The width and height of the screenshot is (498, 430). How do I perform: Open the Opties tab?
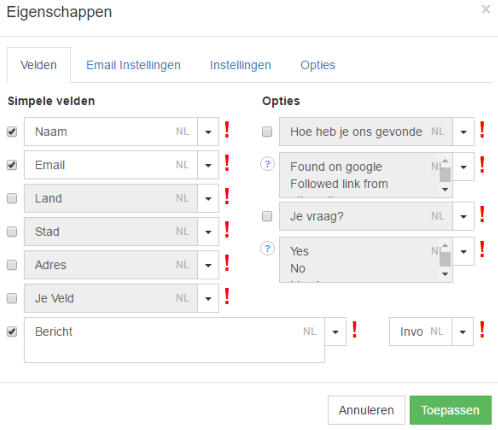coord(318,65)
